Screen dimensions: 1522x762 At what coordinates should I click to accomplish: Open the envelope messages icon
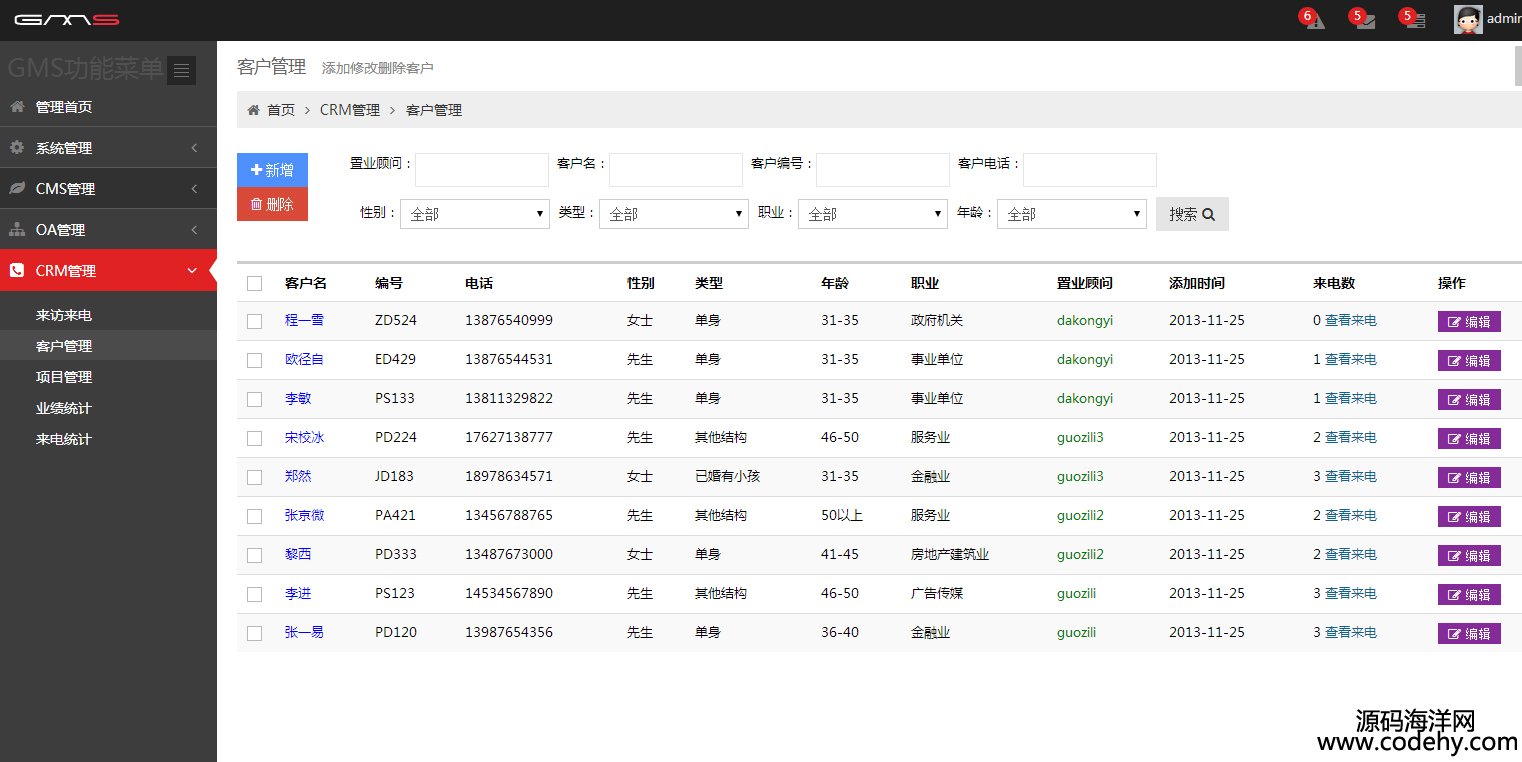[1364, 20]
